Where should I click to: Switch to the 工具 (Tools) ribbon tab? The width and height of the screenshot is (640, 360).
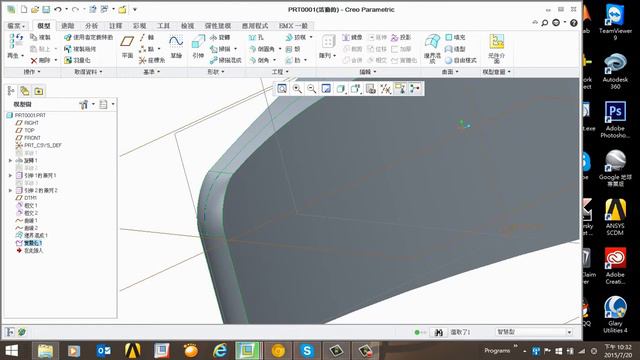tap(164, 26)
